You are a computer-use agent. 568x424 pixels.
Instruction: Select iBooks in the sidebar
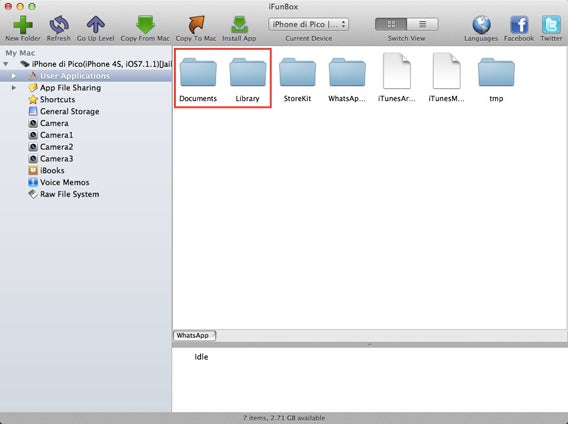coord(86,170)
